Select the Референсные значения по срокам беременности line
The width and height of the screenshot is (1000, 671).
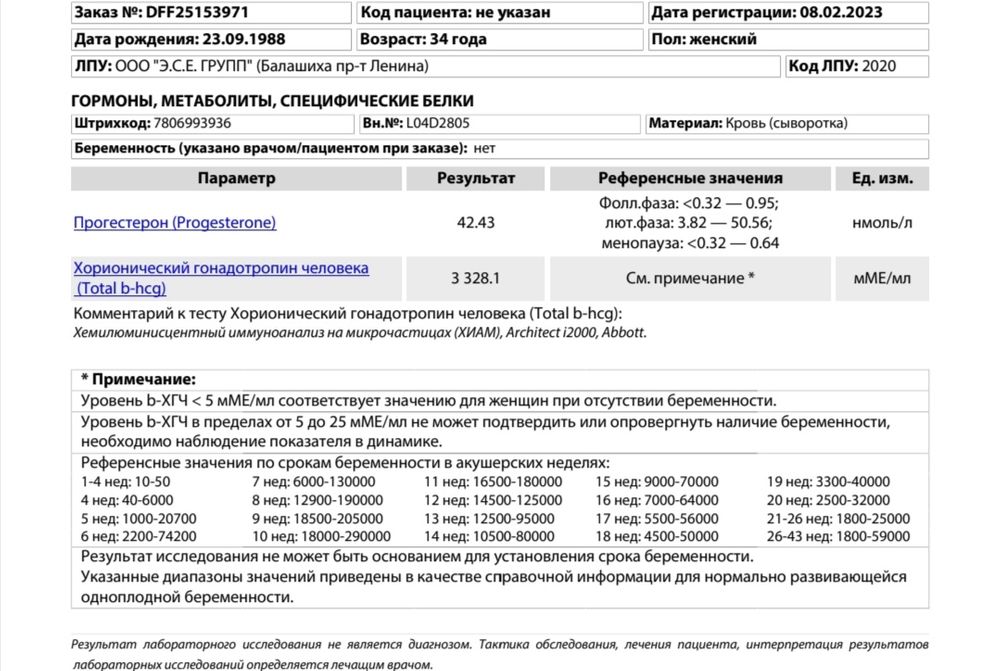(345, 462)
